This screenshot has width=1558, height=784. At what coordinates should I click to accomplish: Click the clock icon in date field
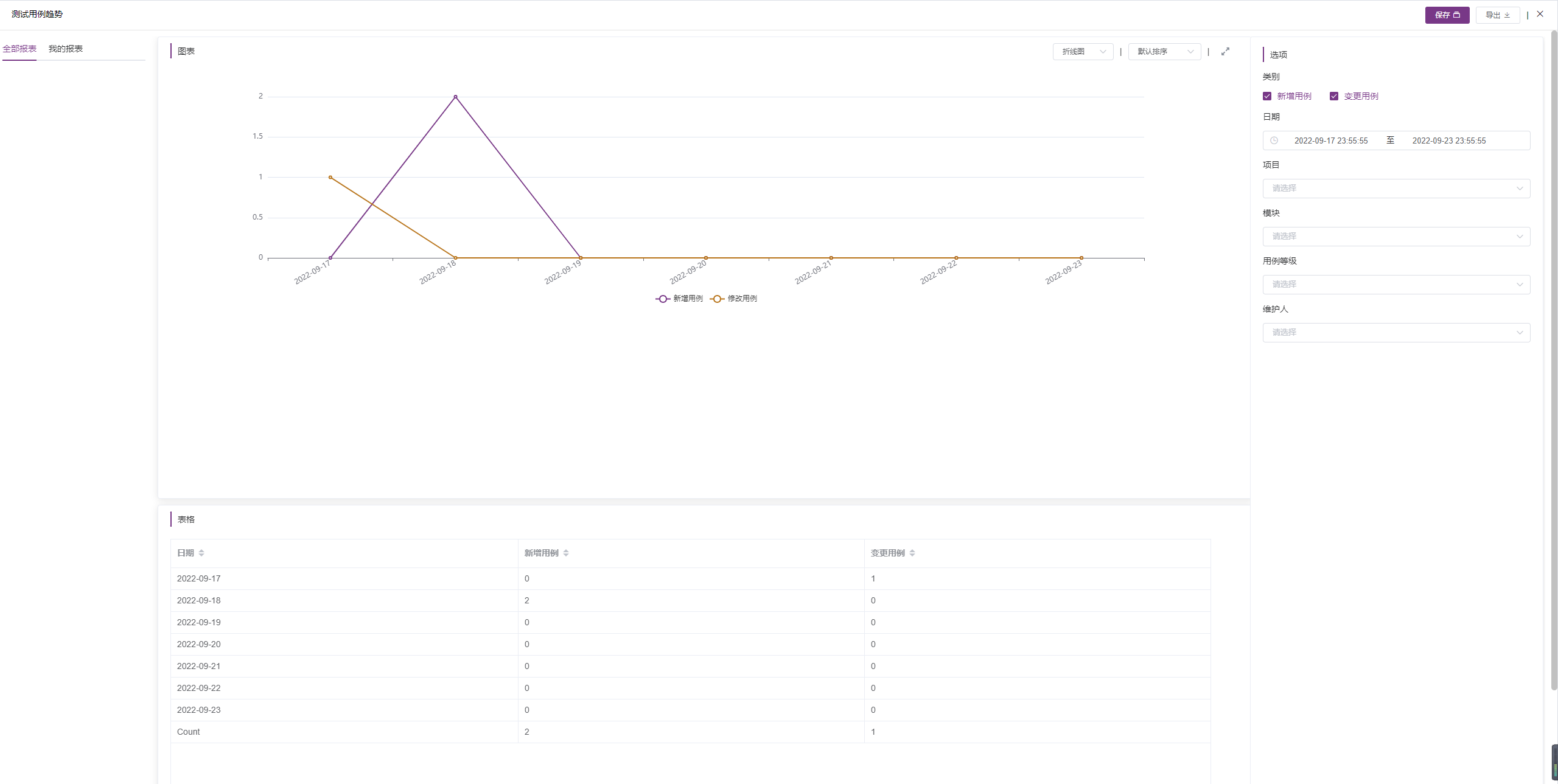pyautogui.click(x=1274, y=140)
